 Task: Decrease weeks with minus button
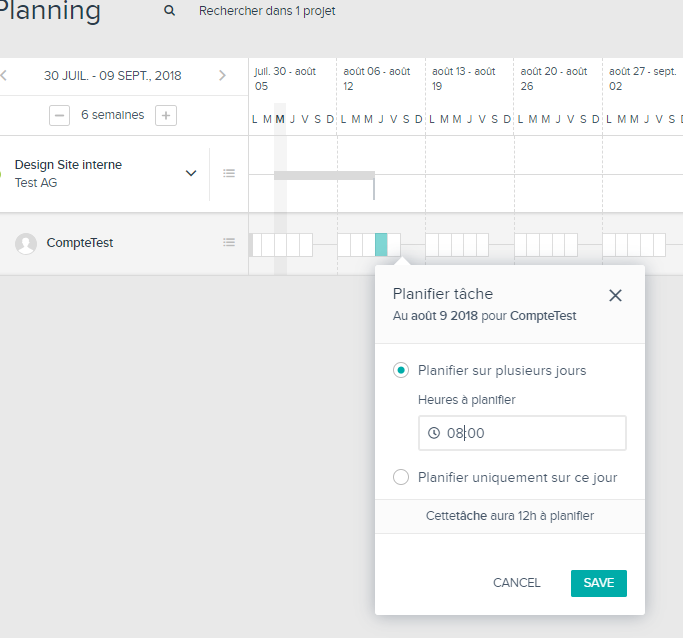[x=59, y=115]
